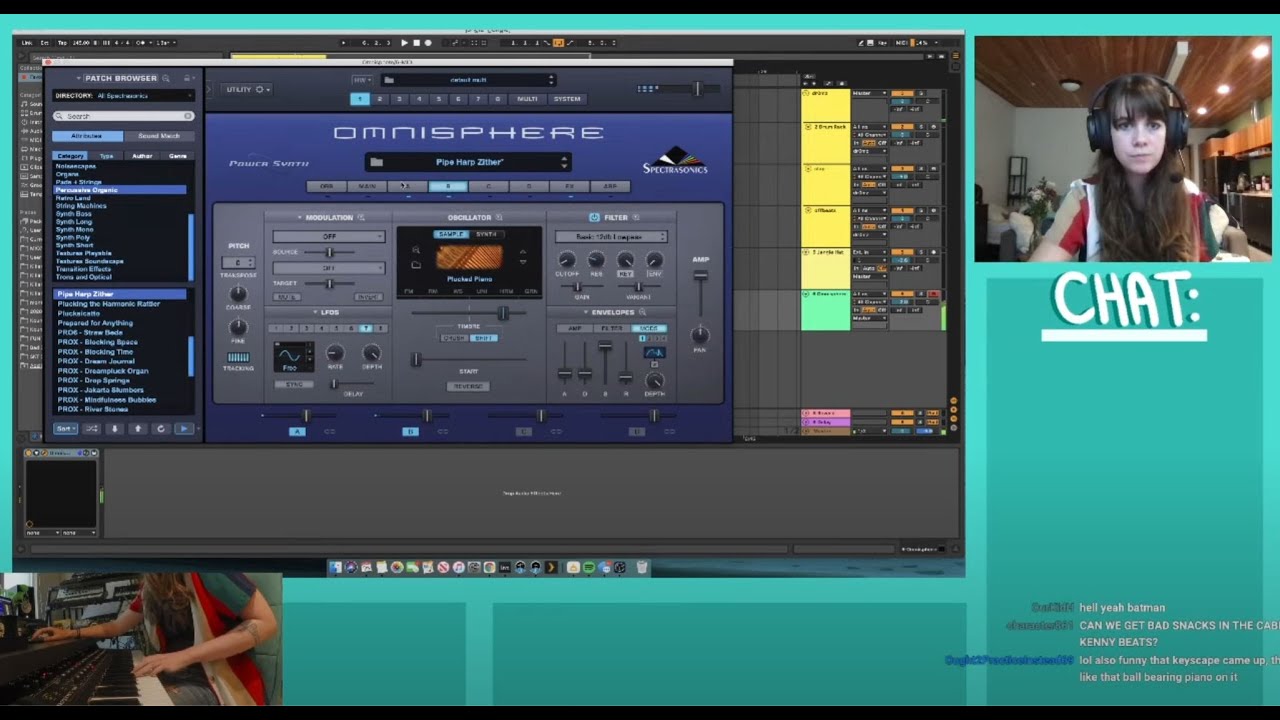Switch to the Sound Match tab
1280x720 pixels.
(x=158, y=136)
